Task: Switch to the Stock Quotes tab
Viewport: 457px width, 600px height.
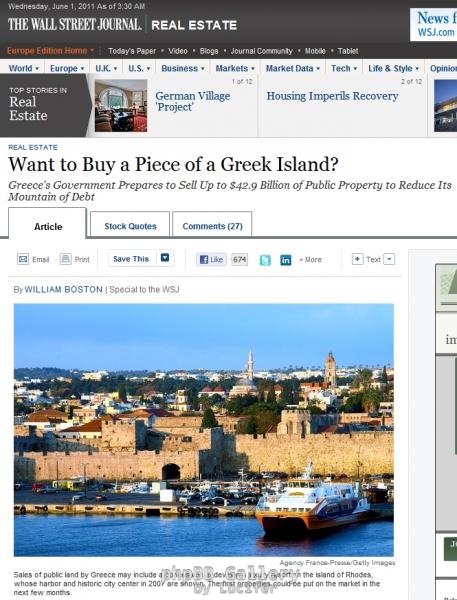Action: click(130, 225)
